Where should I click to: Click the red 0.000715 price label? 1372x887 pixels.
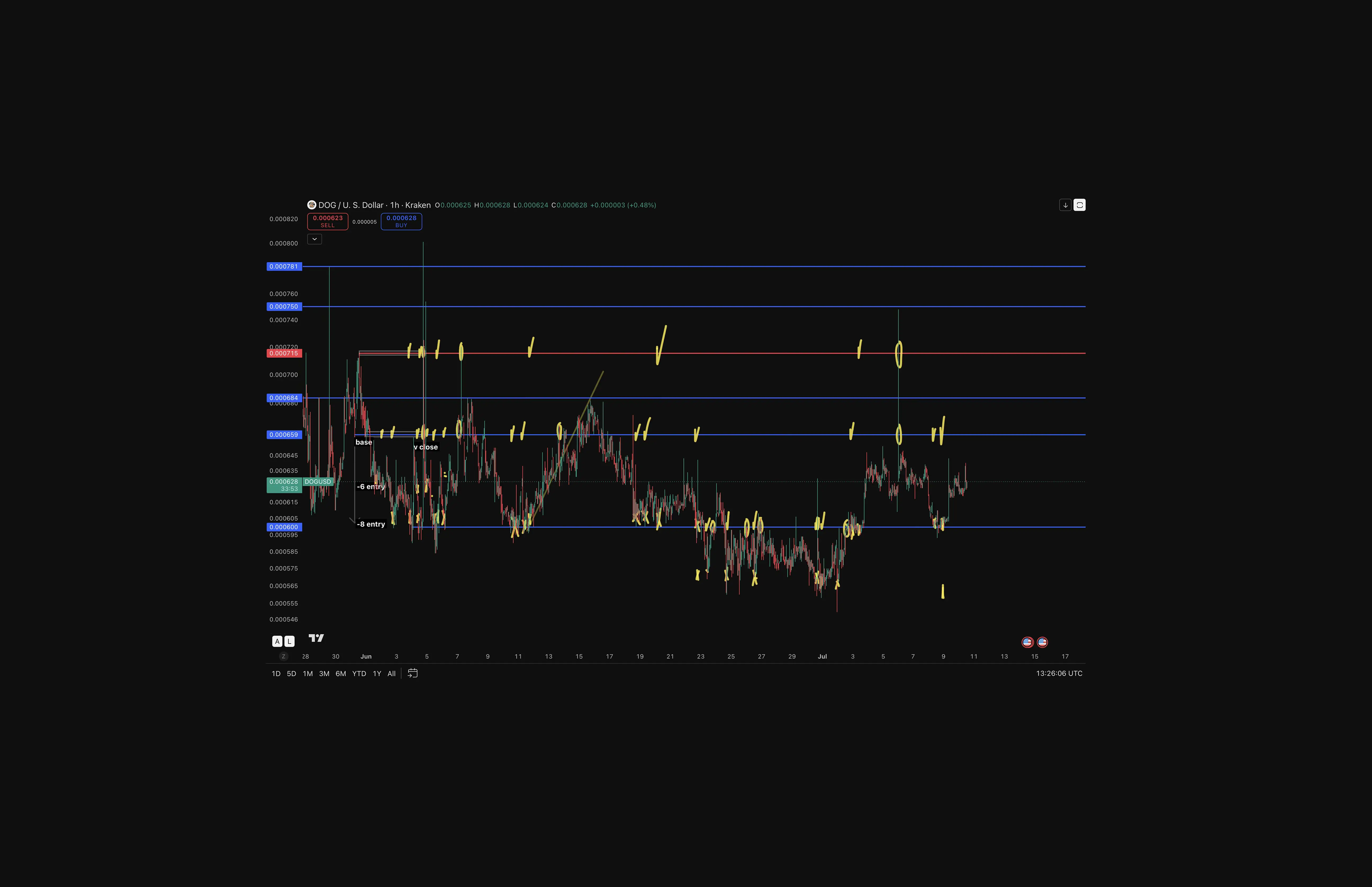point(285,353)
